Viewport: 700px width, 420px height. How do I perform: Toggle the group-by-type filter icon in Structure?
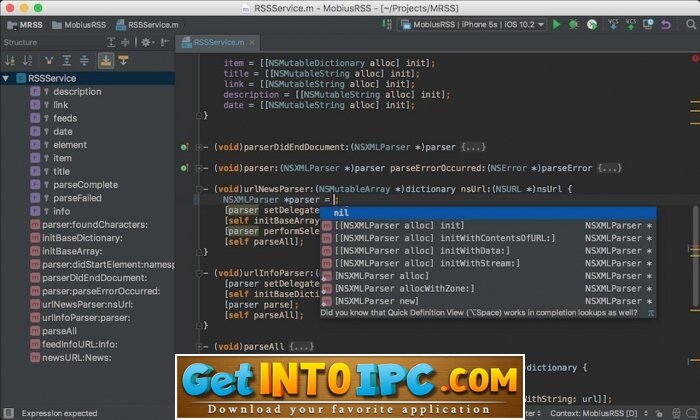[x=49, y=61]
